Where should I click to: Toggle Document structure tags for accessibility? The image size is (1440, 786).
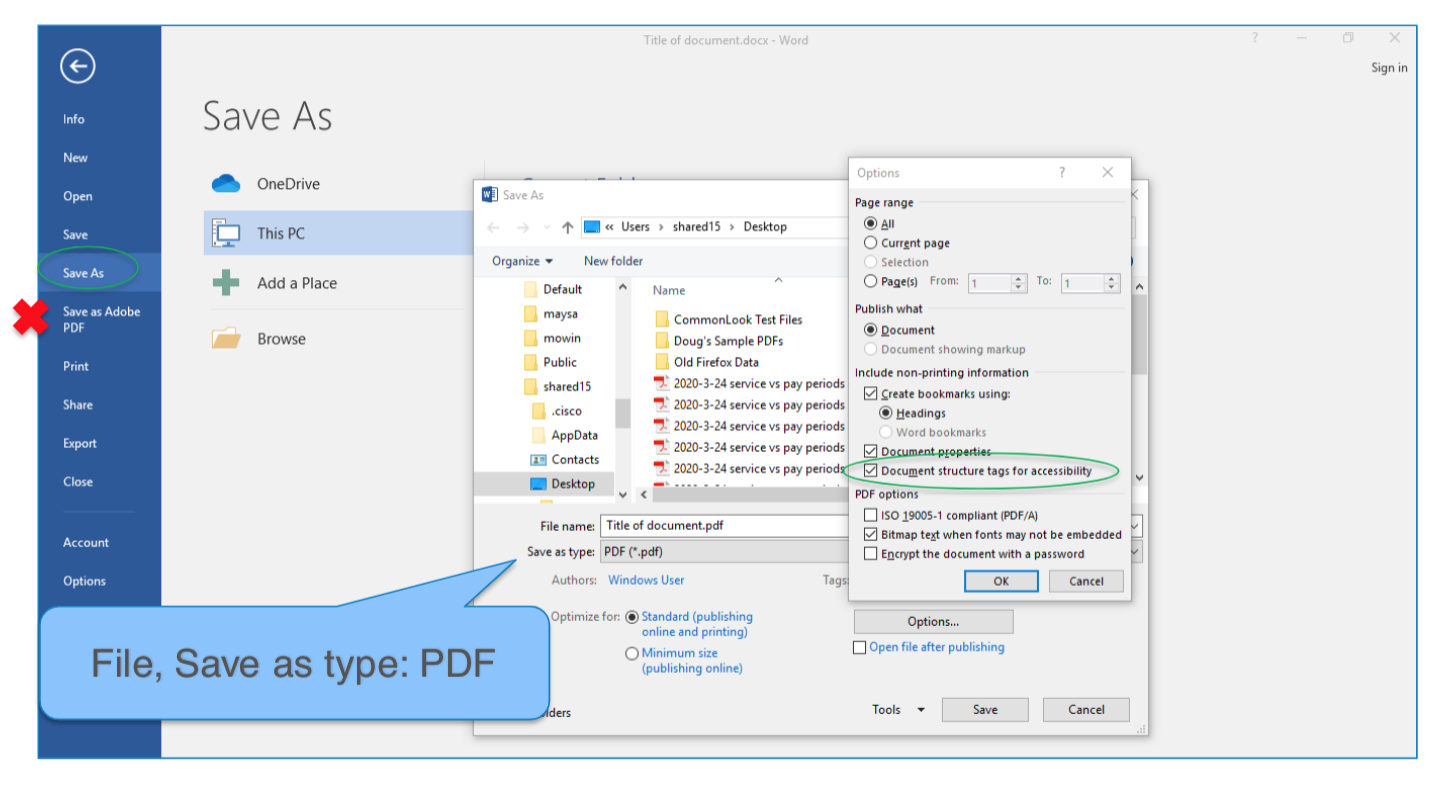coord(871,471)
